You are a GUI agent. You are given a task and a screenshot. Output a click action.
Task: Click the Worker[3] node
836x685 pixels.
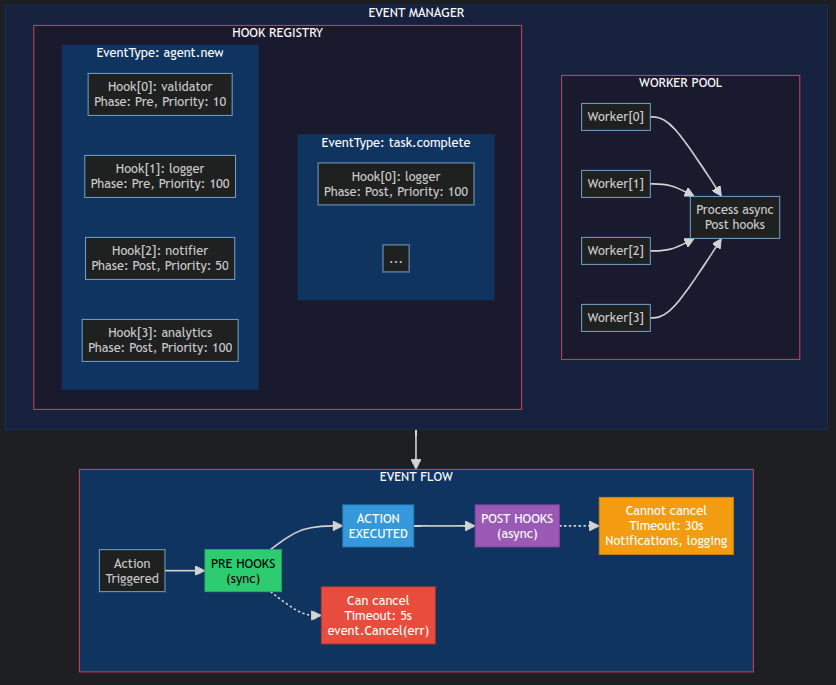[615, 318]
